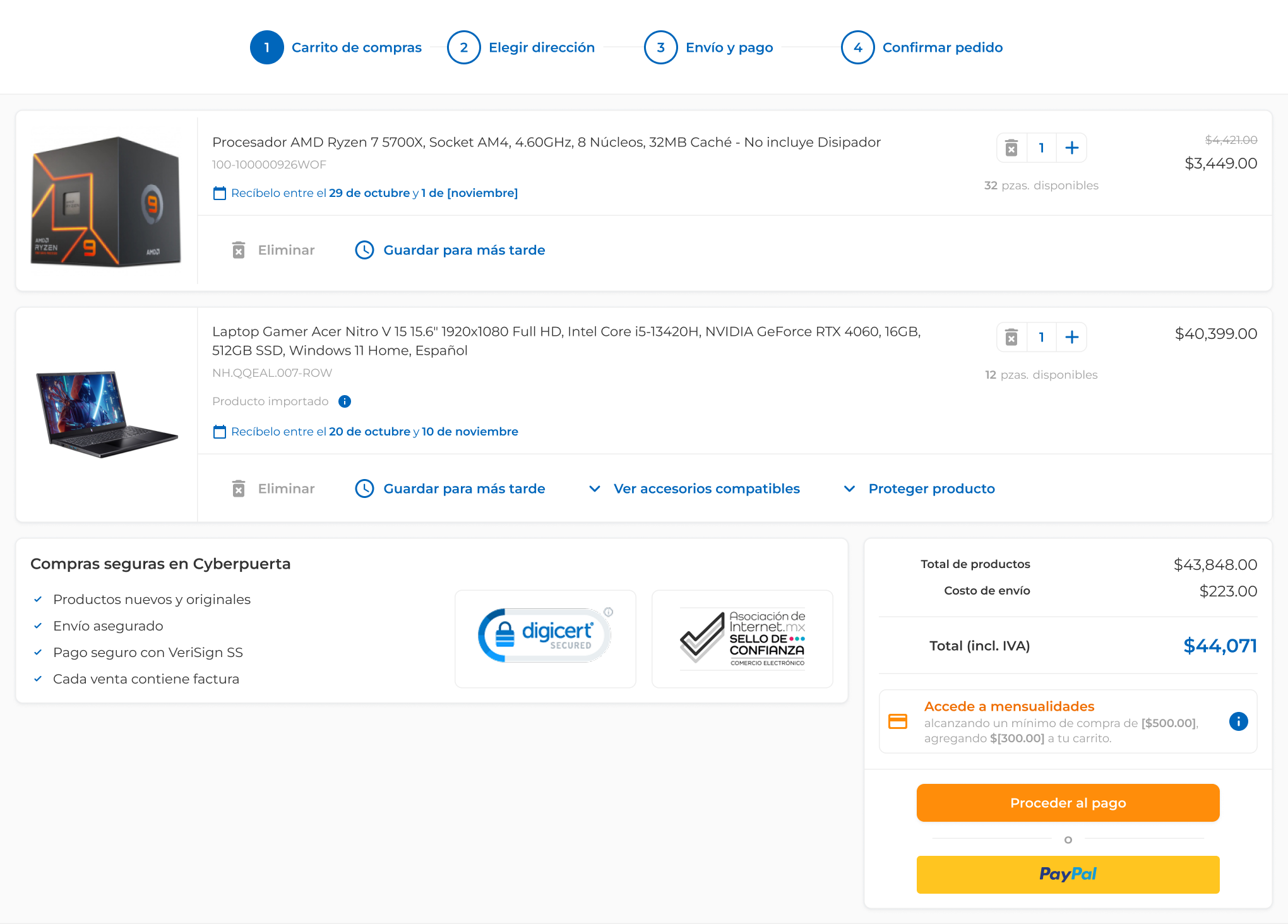Open step 4 Confirmar pedido
The image size is (1288, 924).
[x=943, y=47]
